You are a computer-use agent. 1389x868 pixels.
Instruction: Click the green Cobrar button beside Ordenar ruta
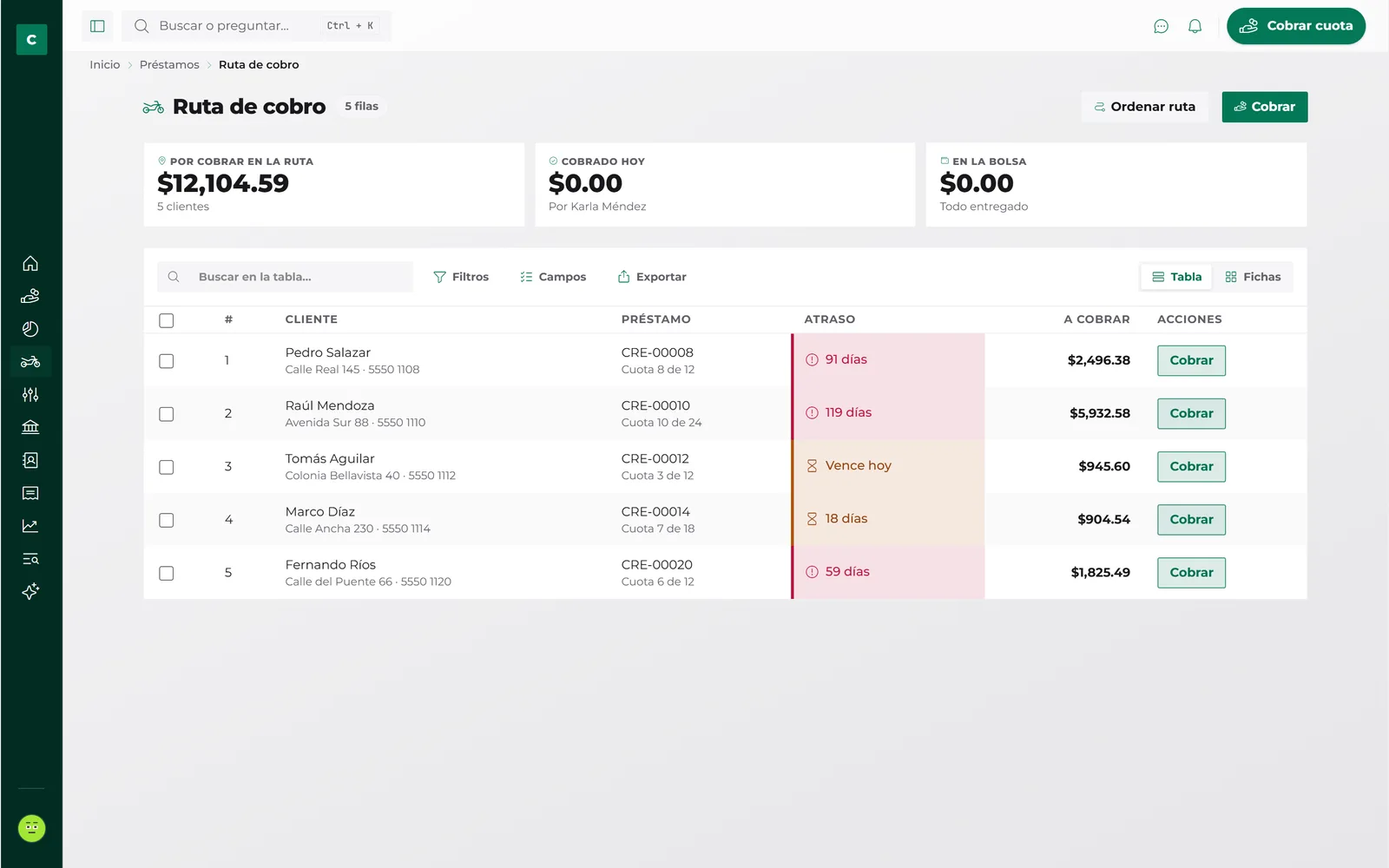pos(1265,107)
